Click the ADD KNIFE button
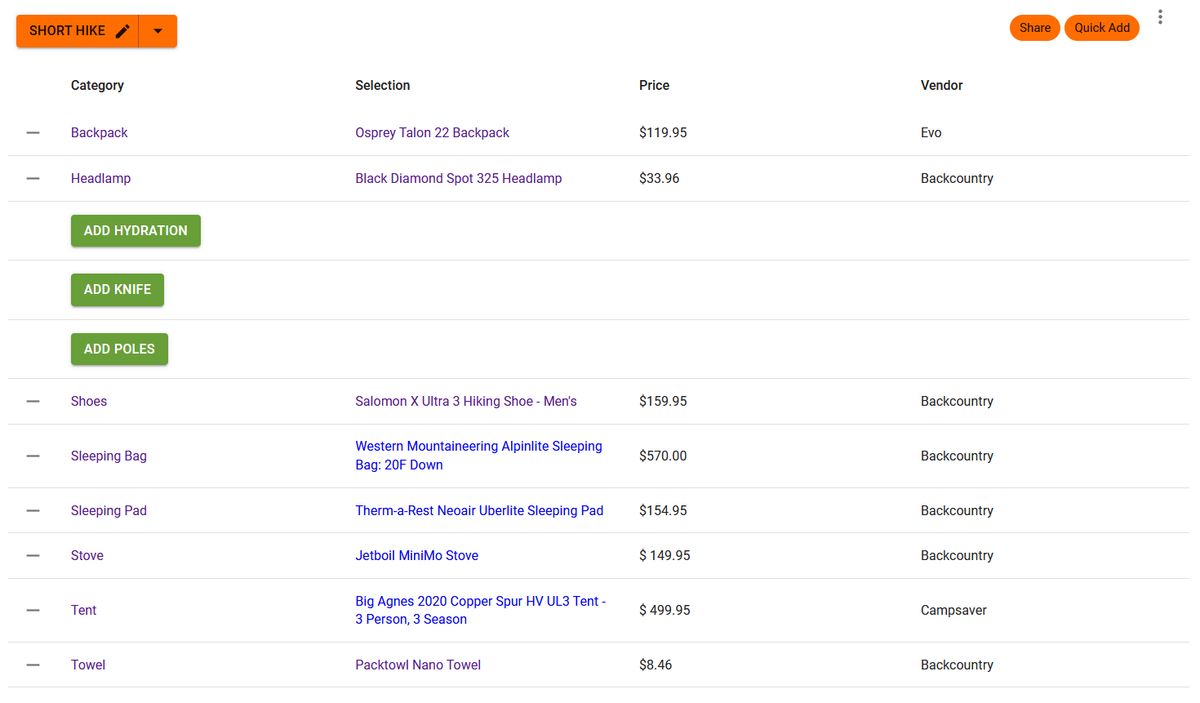The width and height of the screenshot is (1200, 703). pyautogui.click(x=117, y=289)
